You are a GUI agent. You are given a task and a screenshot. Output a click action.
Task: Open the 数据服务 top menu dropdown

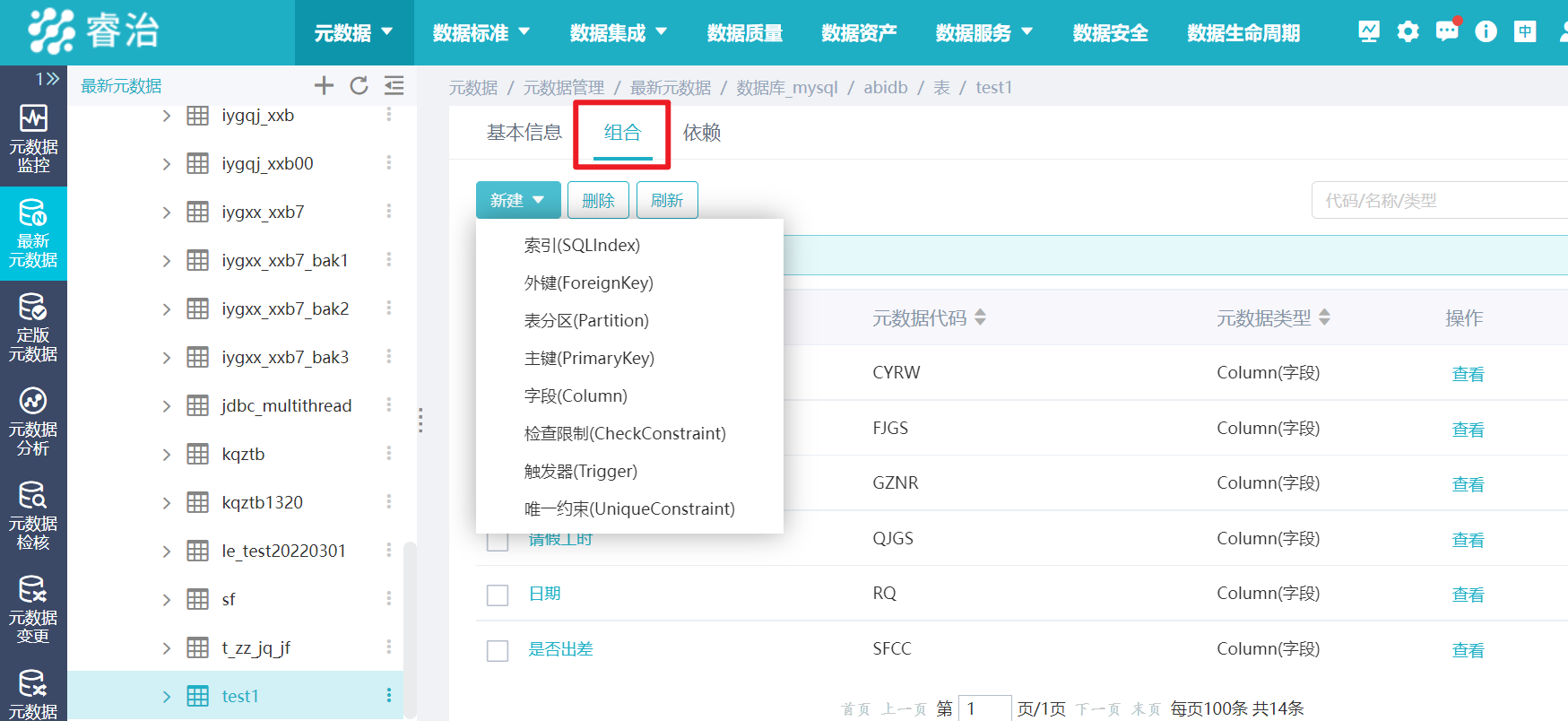click(984, 33)
